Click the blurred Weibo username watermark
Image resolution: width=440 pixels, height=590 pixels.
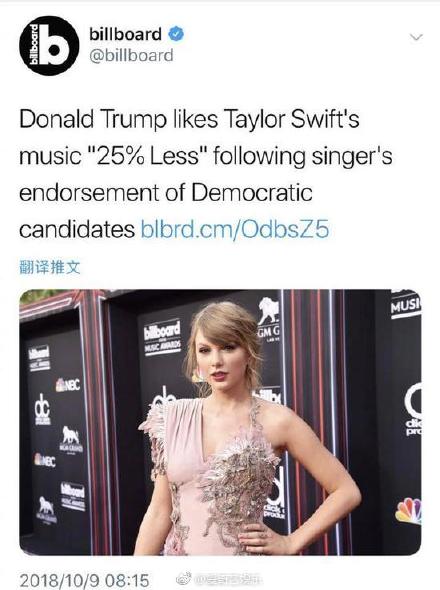229,578
